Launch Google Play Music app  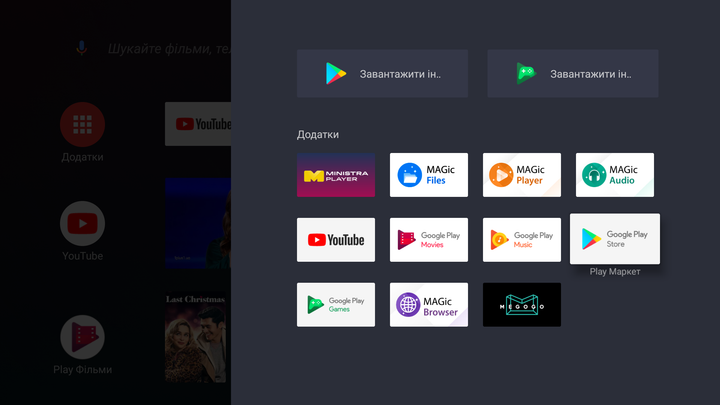[522, 240]
